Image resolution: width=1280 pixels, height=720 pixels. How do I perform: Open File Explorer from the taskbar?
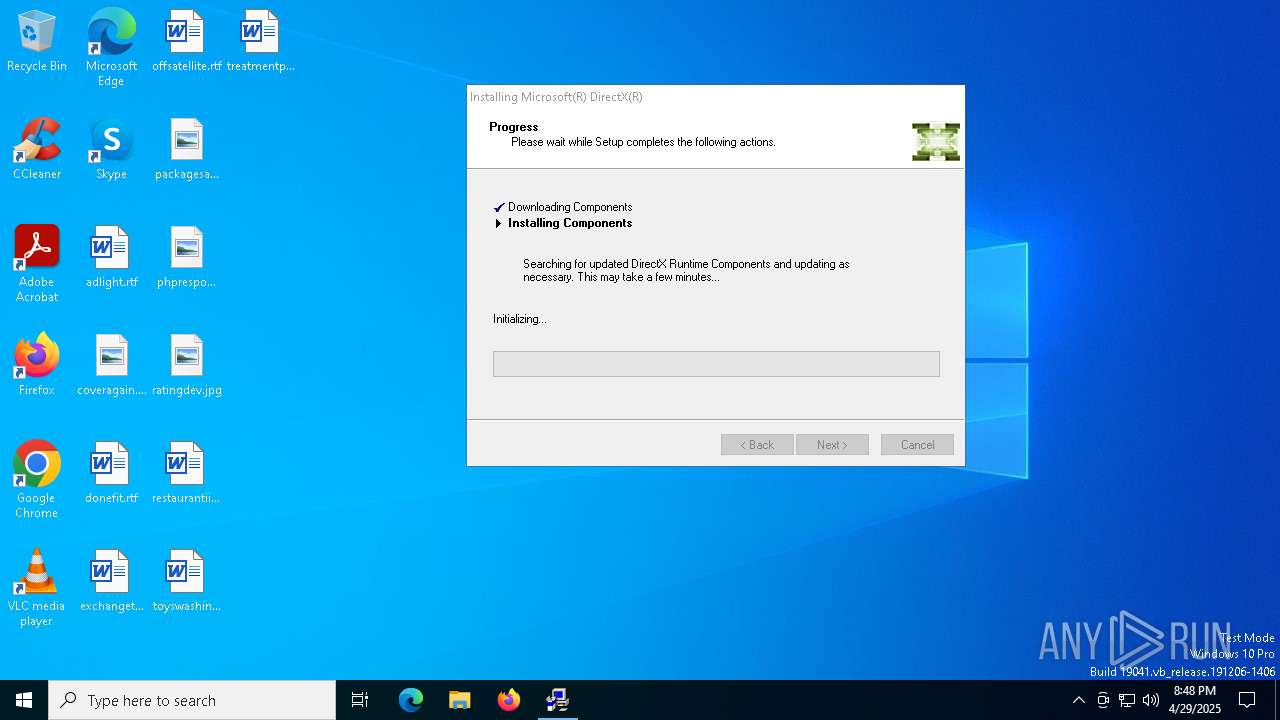tap(460, 700)
